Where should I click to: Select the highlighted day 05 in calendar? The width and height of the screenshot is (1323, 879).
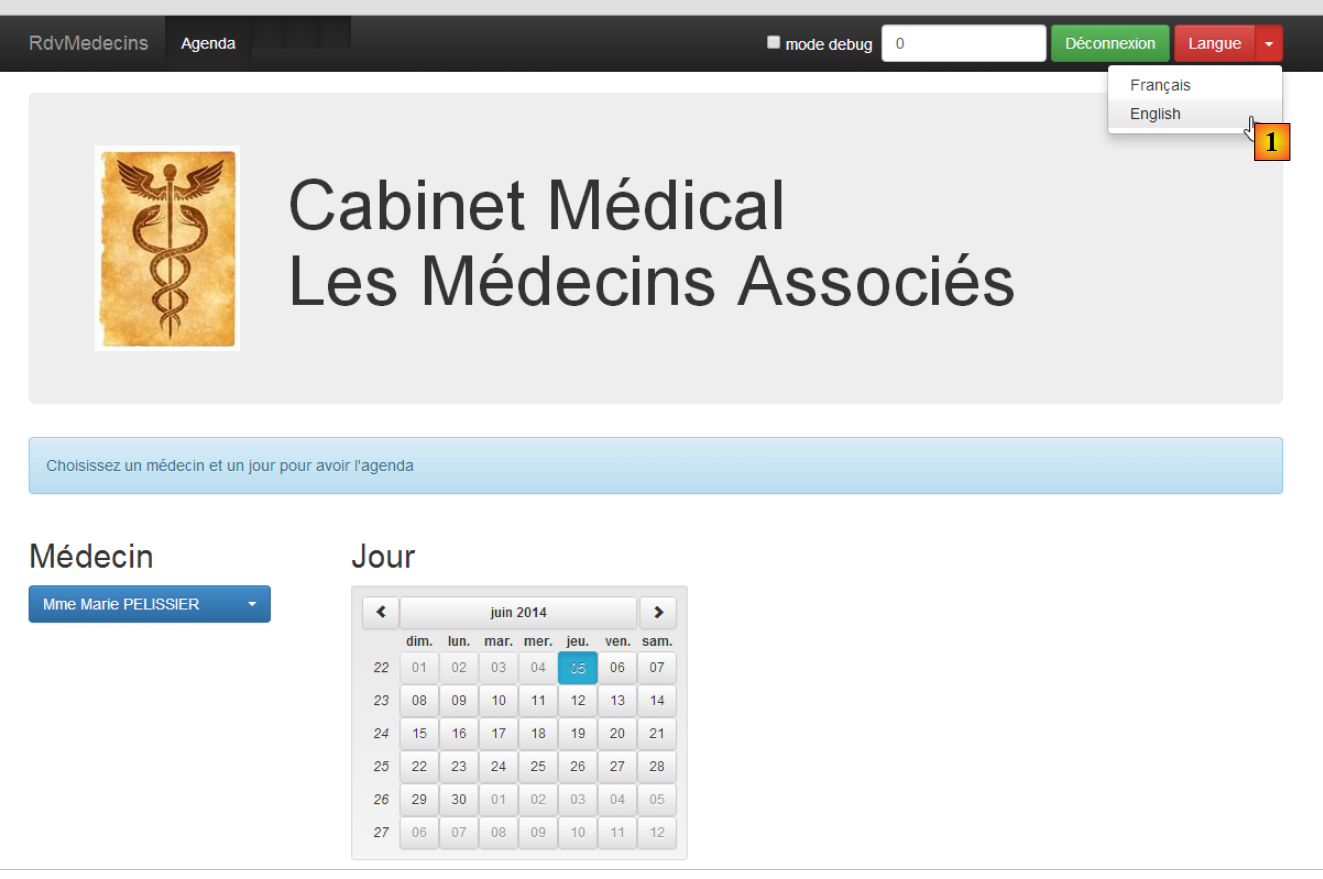pos(578,668)
